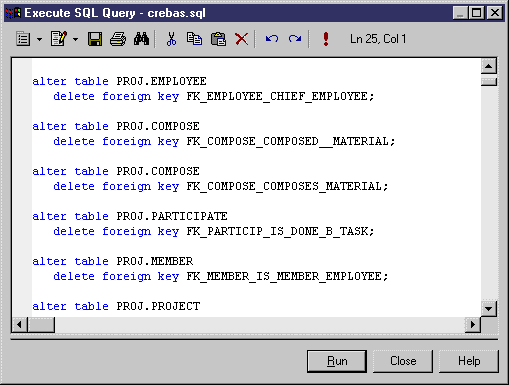Open the editor menu list icon
The image size is (509, 385).
coord(23,39)
